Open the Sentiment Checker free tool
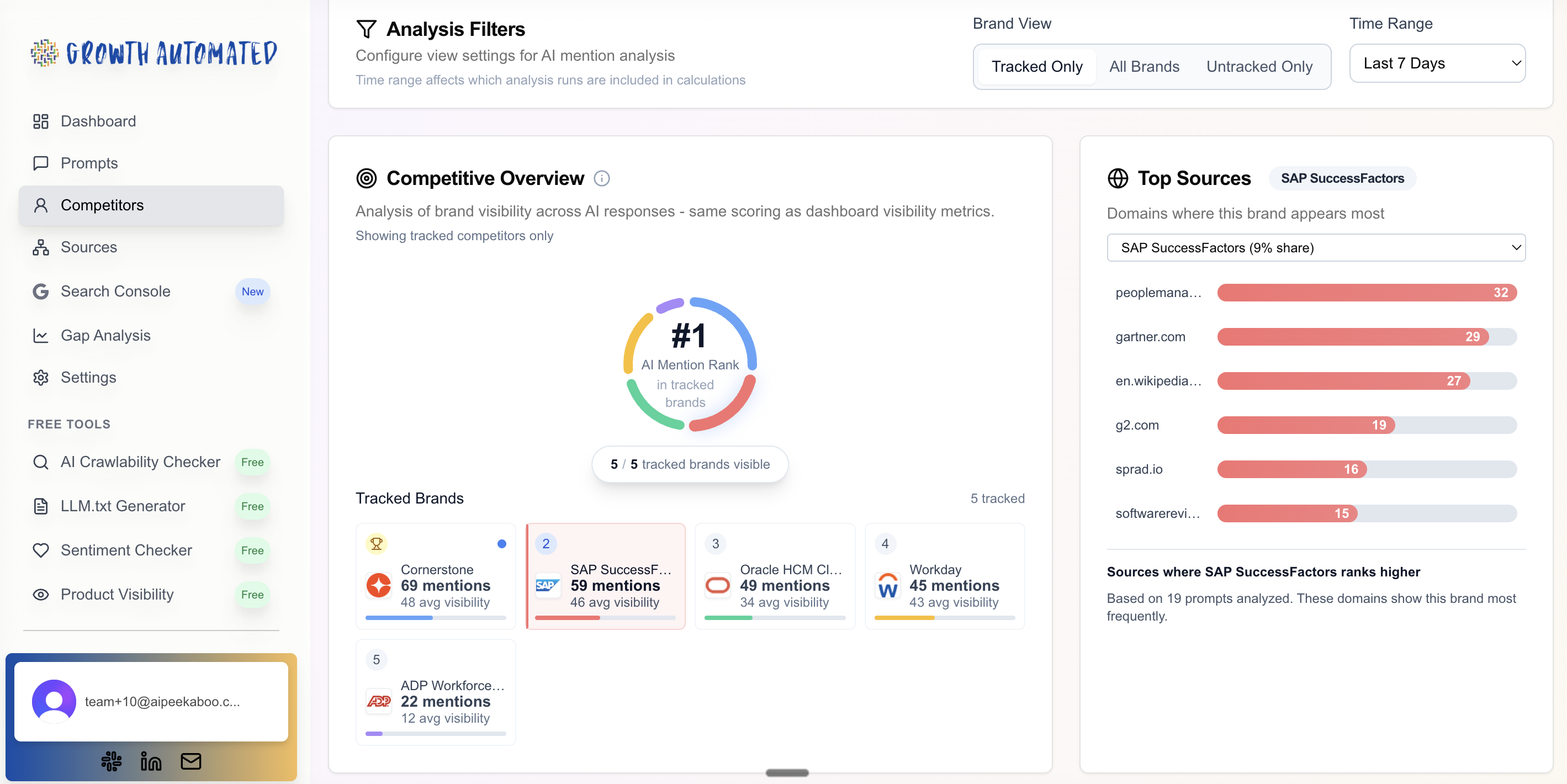 (x=126, y=550)
